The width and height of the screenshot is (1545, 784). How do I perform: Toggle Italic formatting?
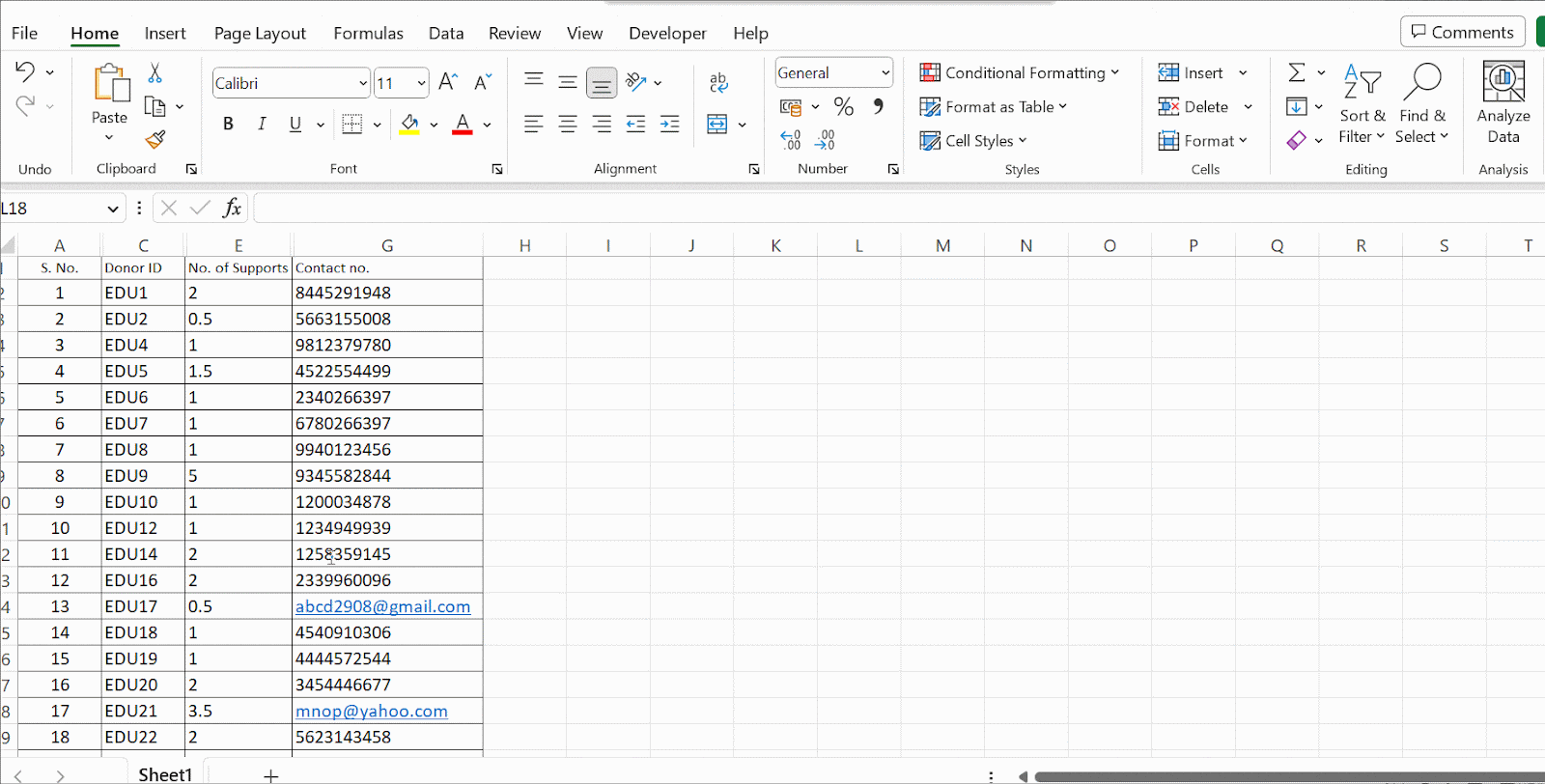tap(262, 124)
